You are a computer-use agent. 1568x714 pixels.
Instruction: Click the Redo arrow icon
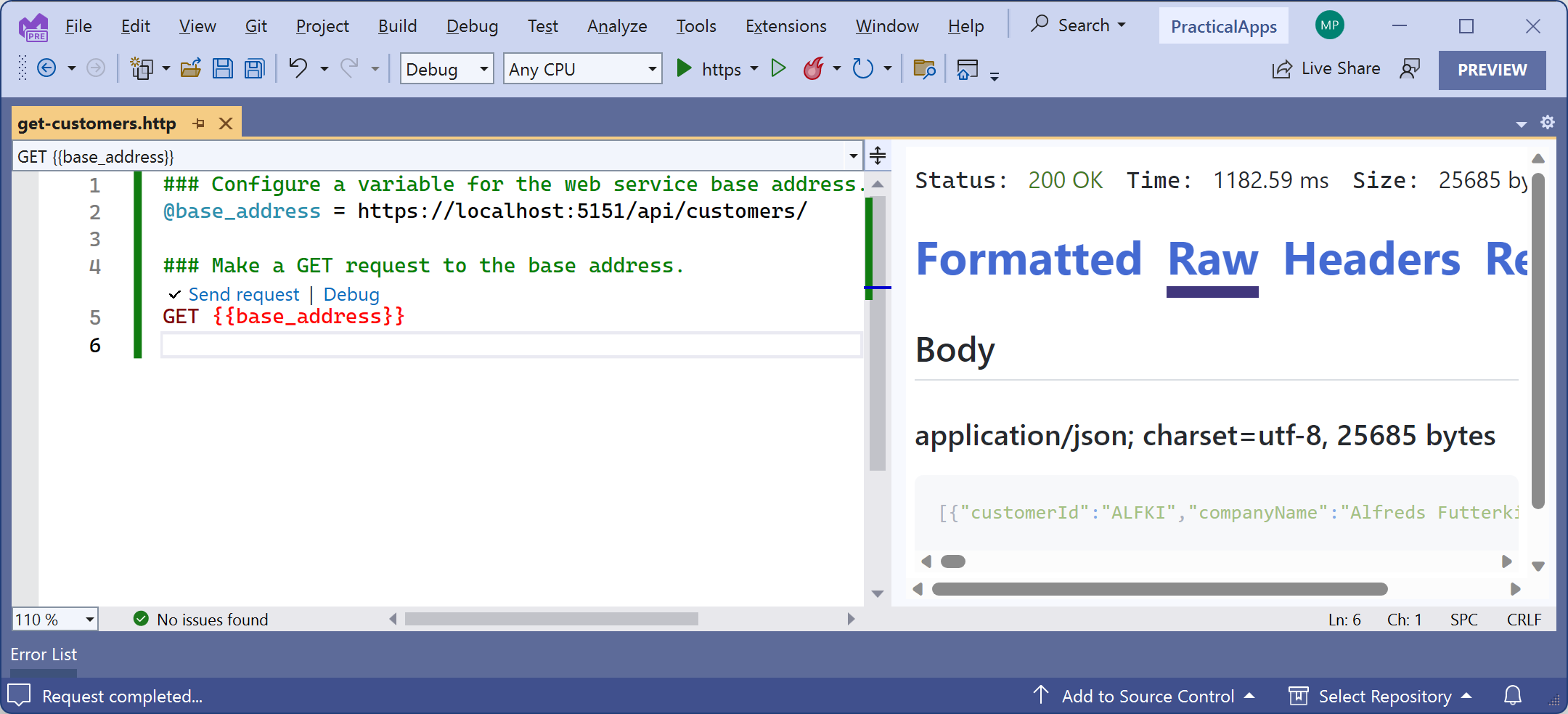[x=350, y=68]
